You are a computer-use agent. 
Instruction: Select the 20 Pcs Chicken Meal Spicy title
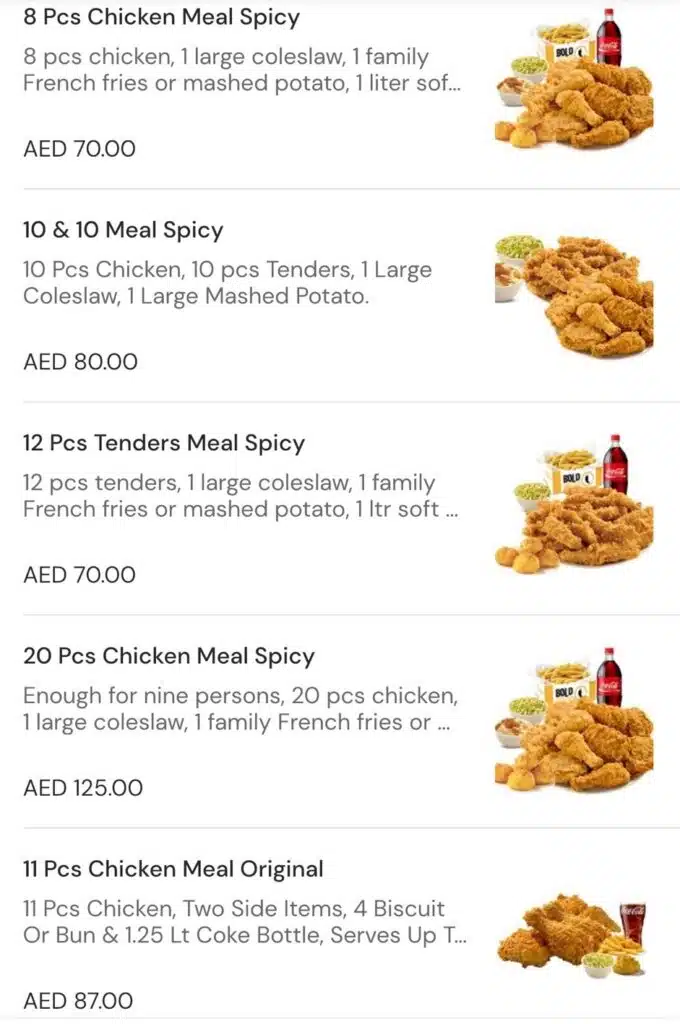coord(169,656)
